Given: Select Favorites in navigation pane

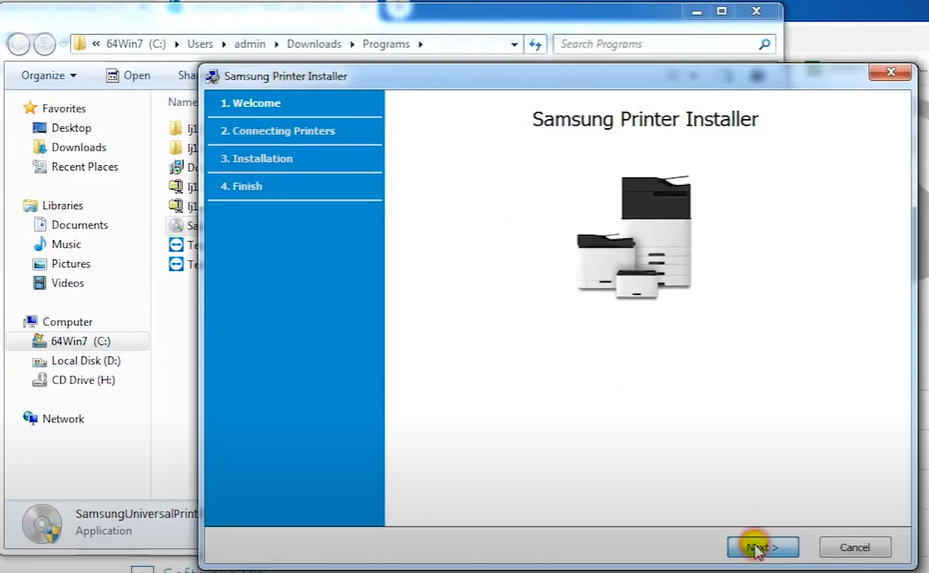Looking at the screenshot, I should 64,108.
